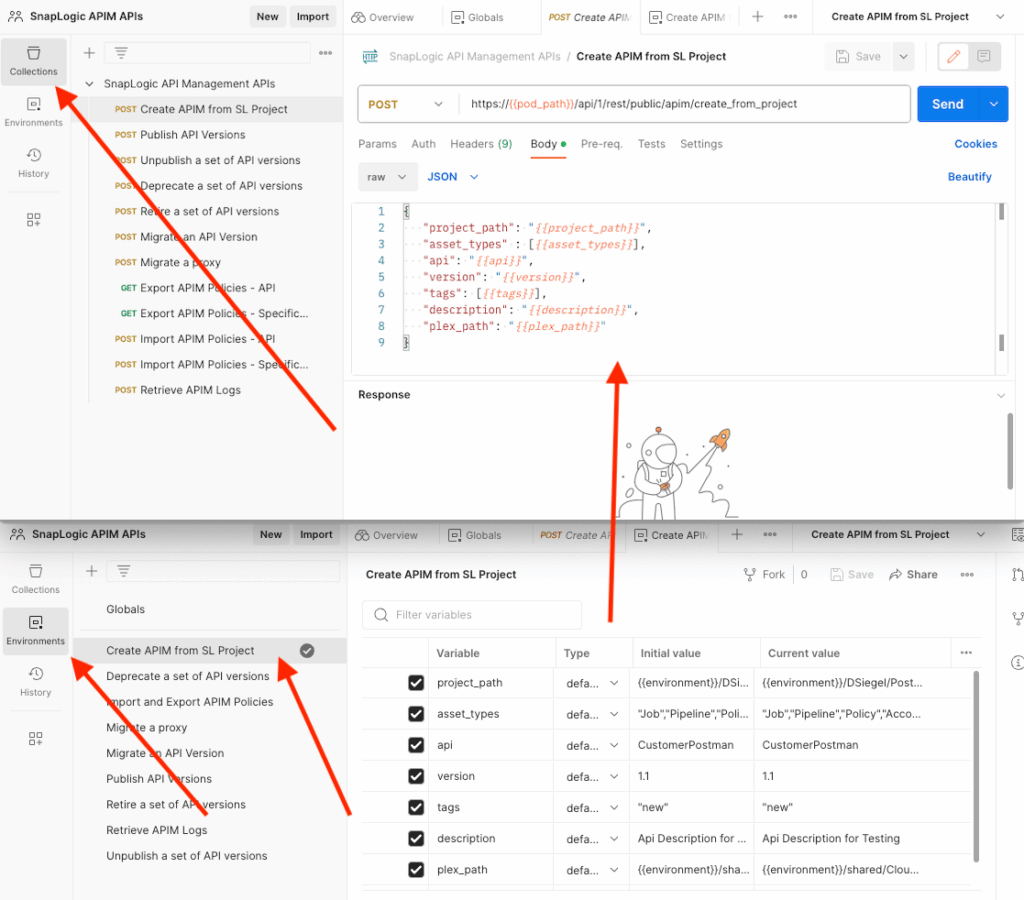This screenshot has height=900, width=1024.
Task: Click the Beautify link
Action: (969, 177)
